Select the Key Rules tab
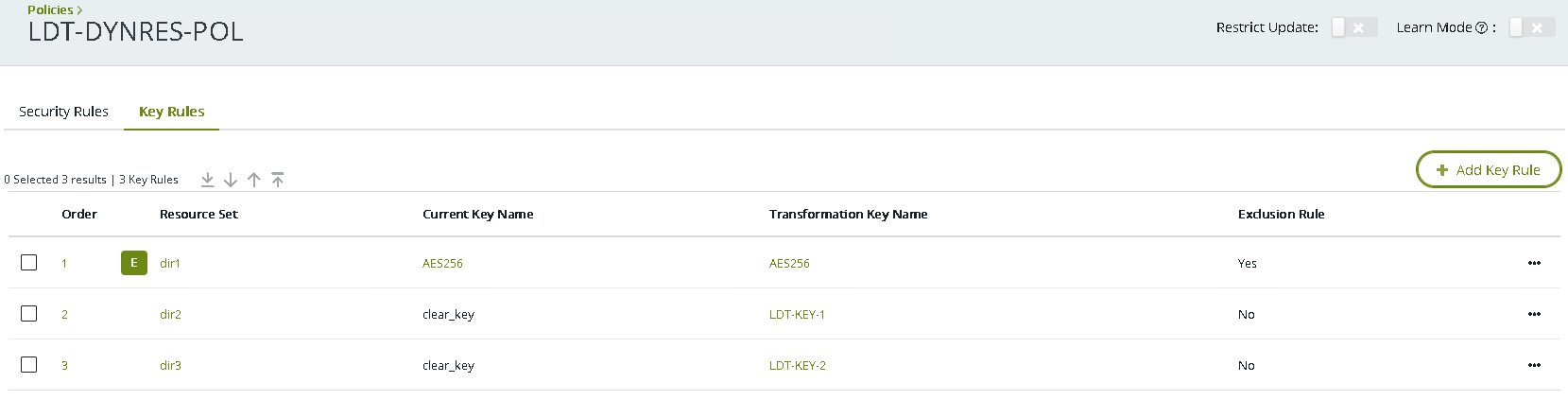 pyautogui.click(x=171, y=112)
